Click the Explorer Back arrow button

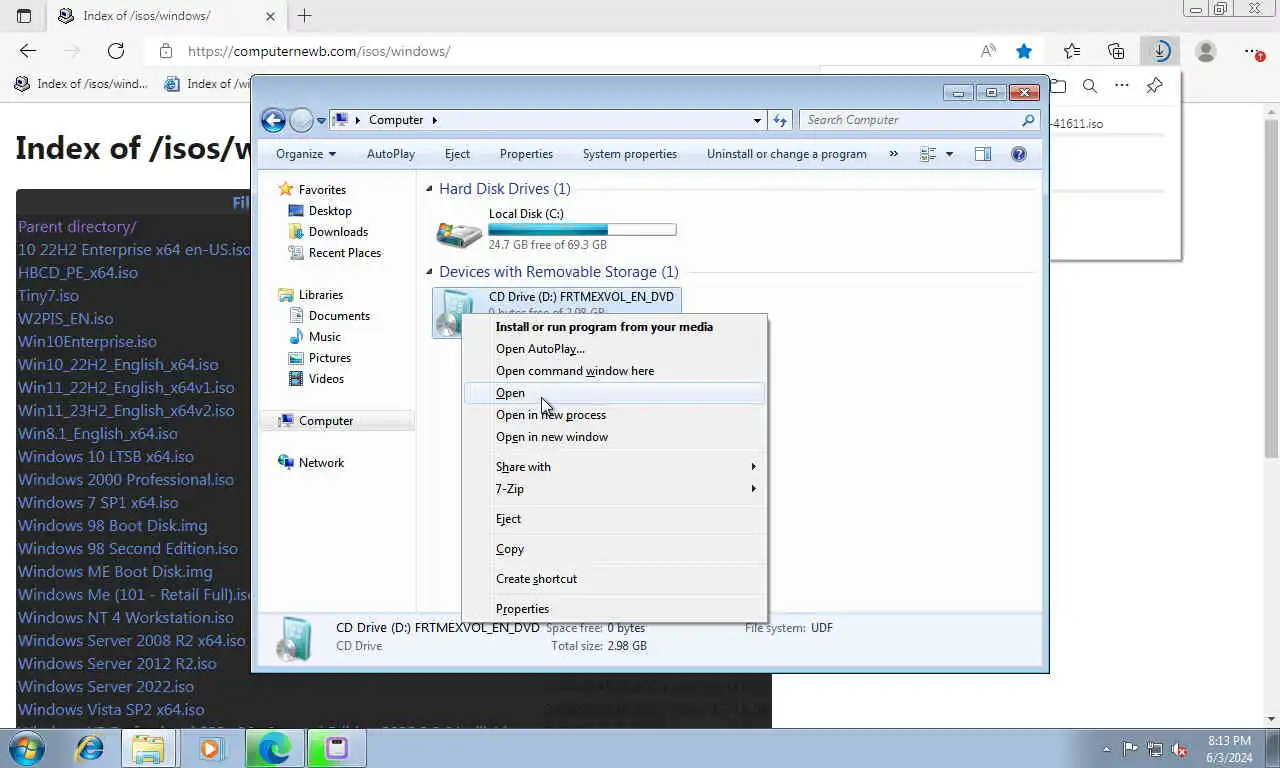273,120
